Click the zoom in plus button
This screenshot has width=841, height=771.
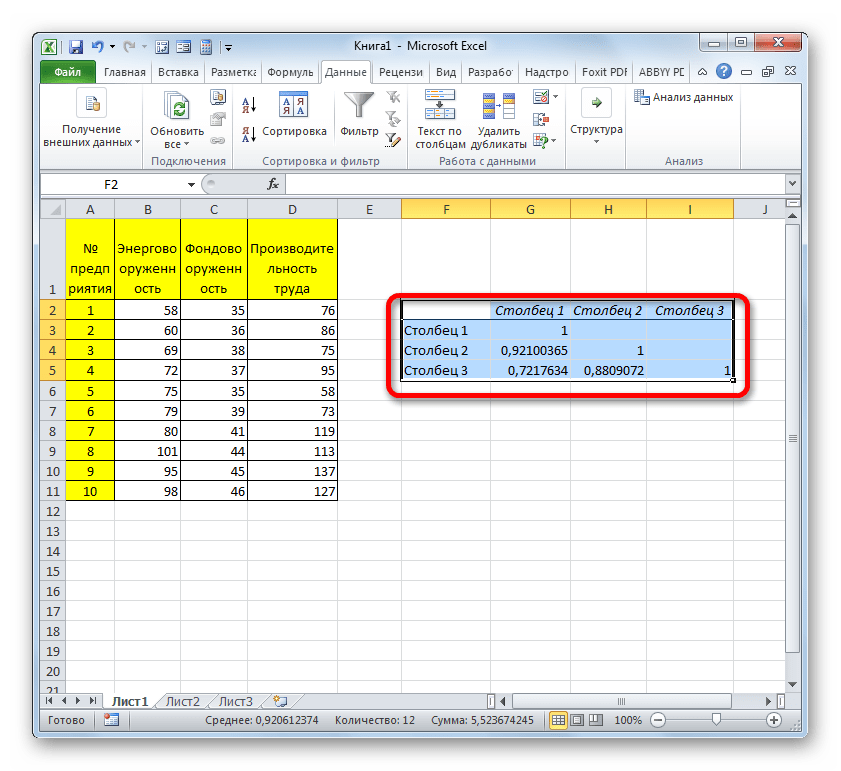[x=773, y=720]
